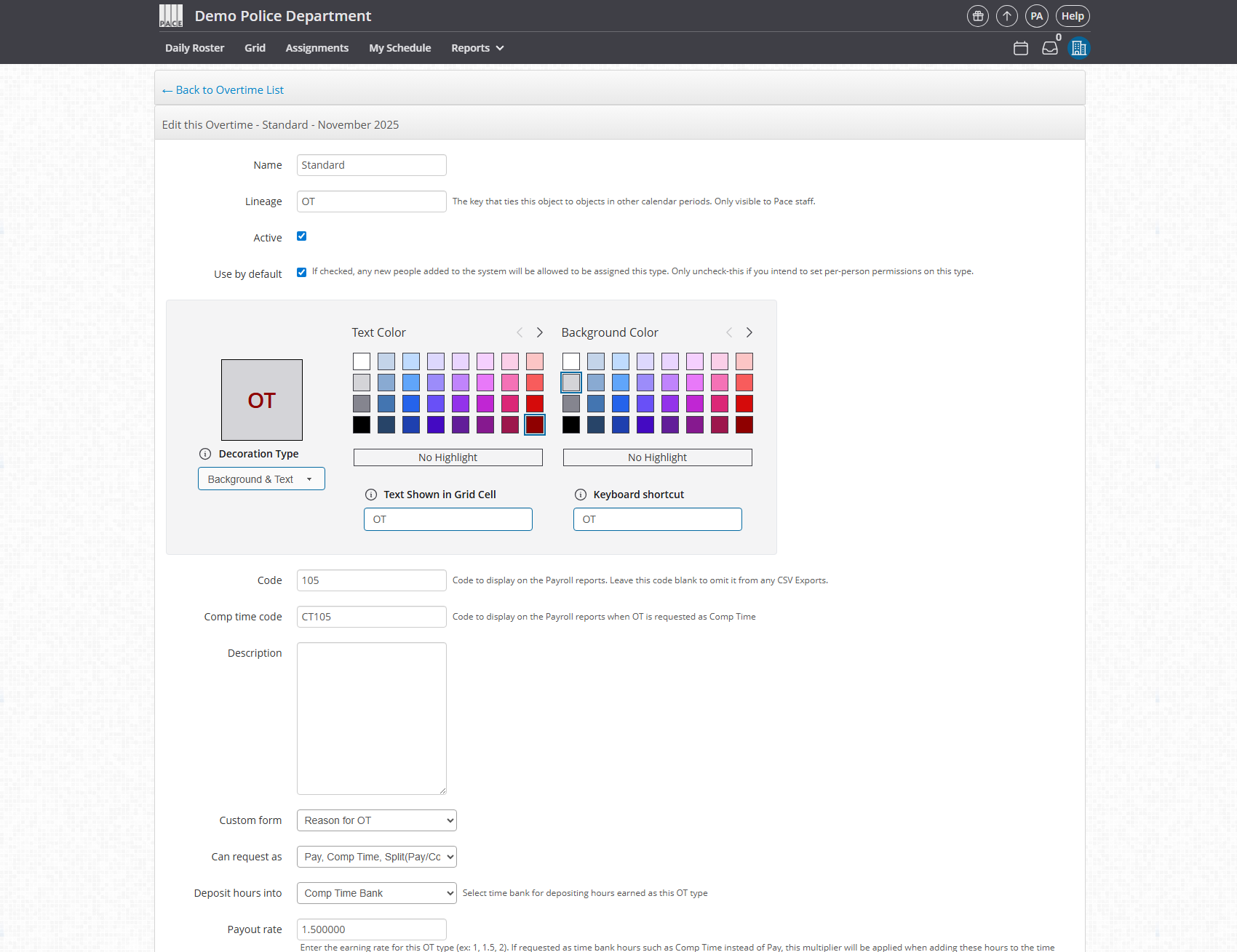Go to the Daily Roster tab
The image size is (1237, 952).
(x=194, y=48)
